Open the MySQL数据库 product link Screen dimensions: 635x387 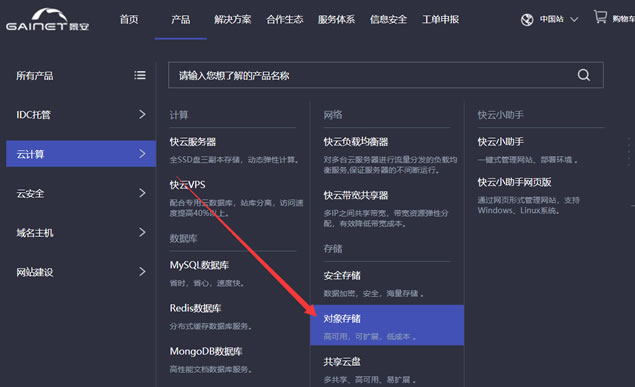[x=199, y=266]
